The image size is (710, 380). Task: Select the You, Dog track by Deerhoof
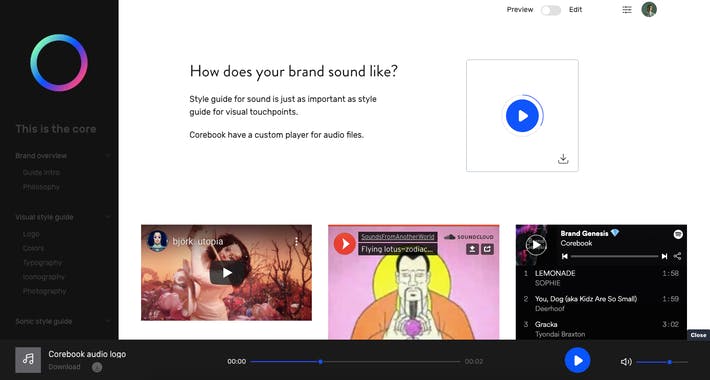[601, 303]
